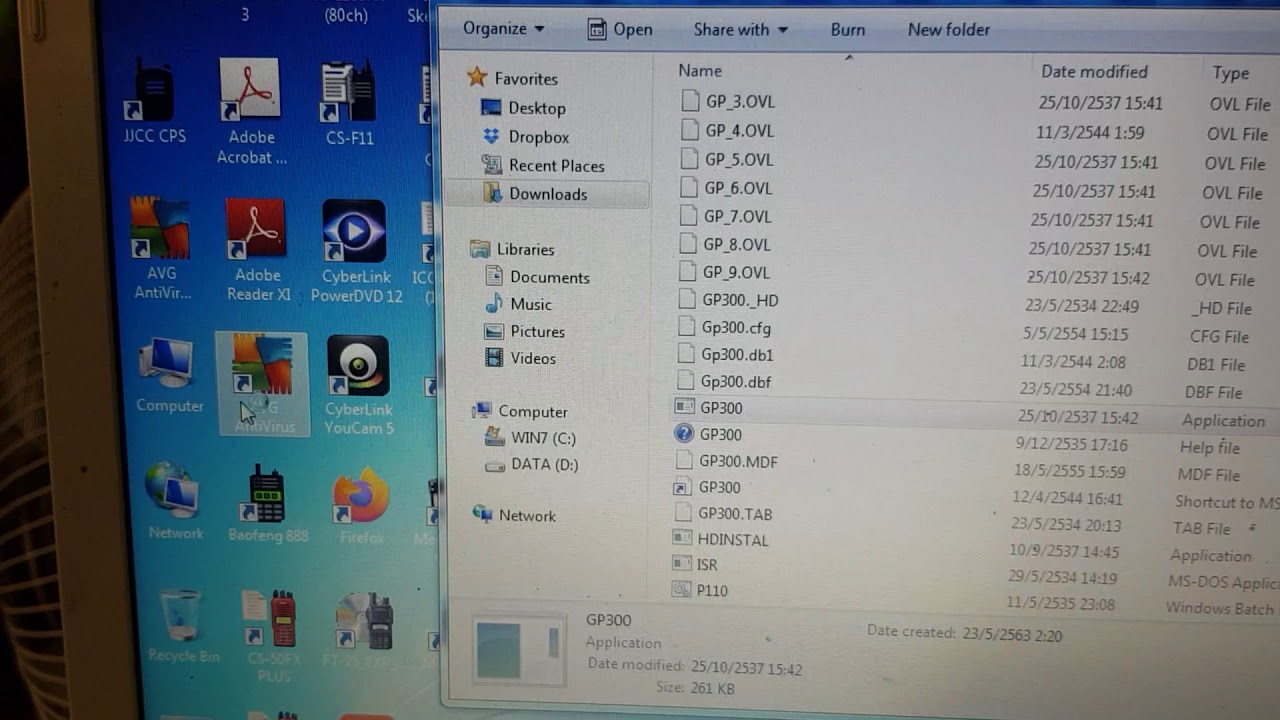The image size is (1280, 720).
Task: Open the Recycle Bin desktop icon
Action: pyautogui.click(x=182, y=626)
